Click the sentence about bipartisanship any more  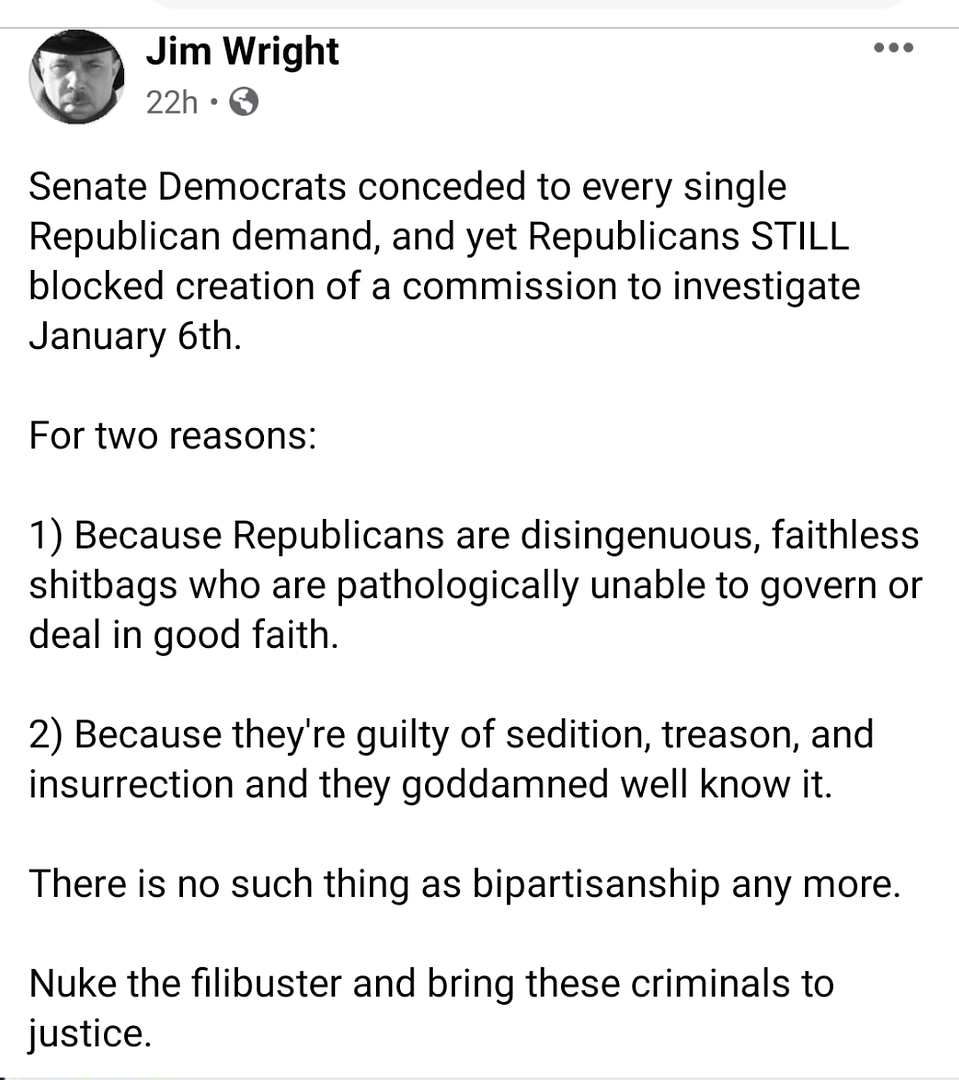(465, 884)
